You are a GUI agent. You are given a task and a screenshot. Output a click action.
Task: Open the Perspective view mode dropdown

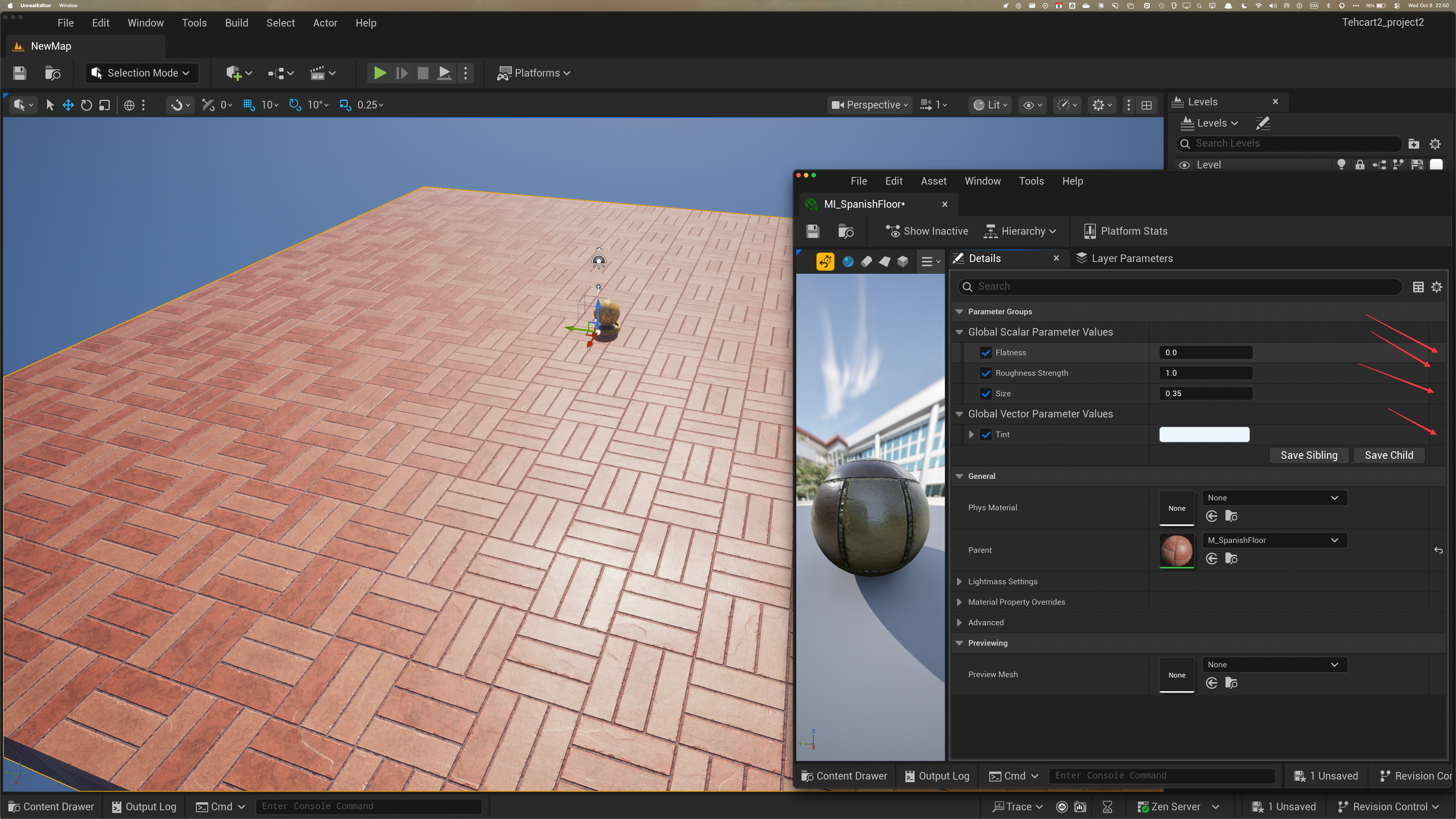pos(870,105)
